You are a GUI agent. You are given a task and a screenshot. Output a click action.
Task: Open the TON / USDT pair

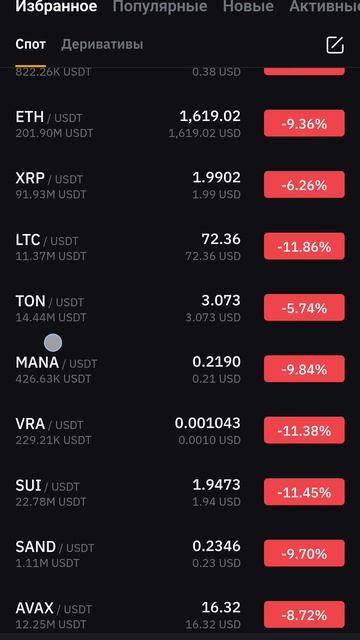pyautogui.click(x=180, y=308)
